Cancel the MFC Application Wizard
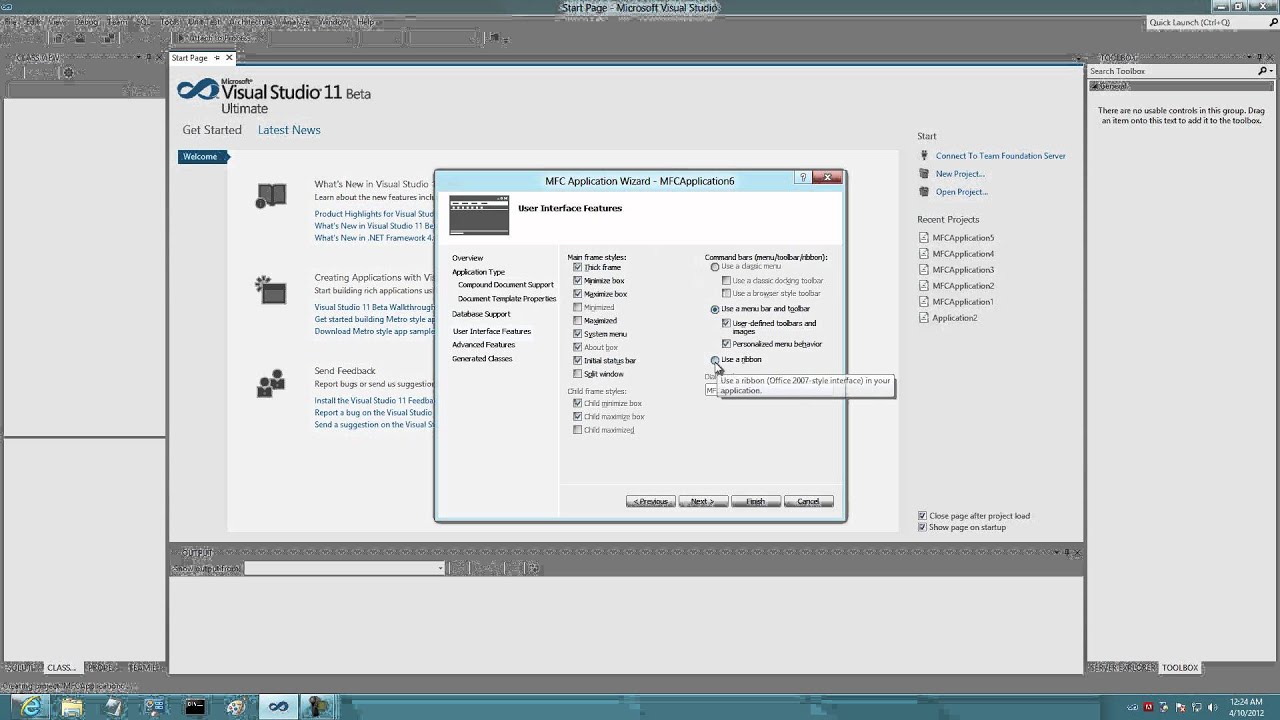The width and height of the screenshot is (1280, 720). coord(809,501)
